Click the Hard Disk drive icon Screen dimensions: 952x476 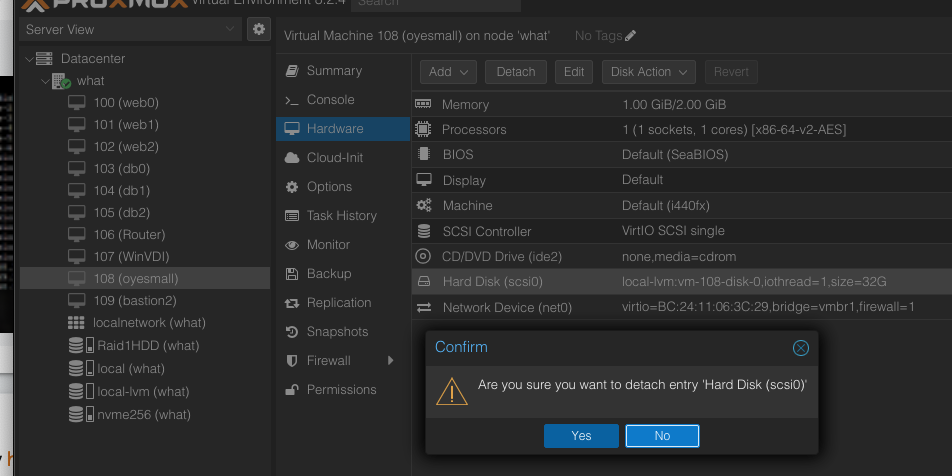[x=424, y=282]
